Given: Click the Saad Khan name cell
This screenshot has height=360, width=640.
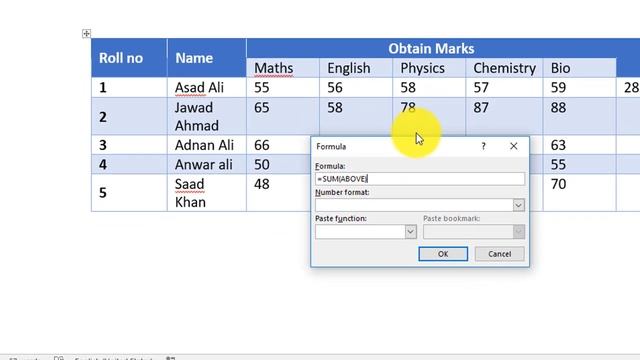Looking at the screenshot, I should pyautogui.click(x=207, y=193).
